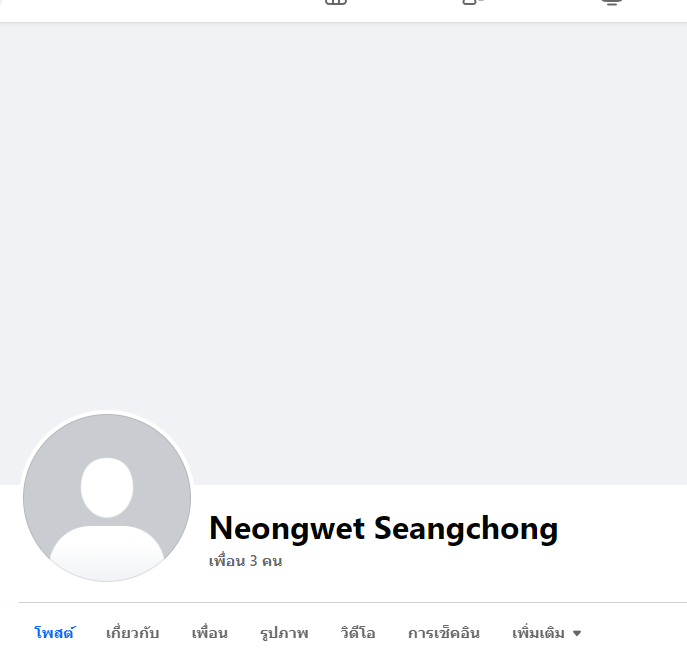Screen dimensions: 687x656
Task: Select the รูปภาพ tab
Action: point(284,633)
